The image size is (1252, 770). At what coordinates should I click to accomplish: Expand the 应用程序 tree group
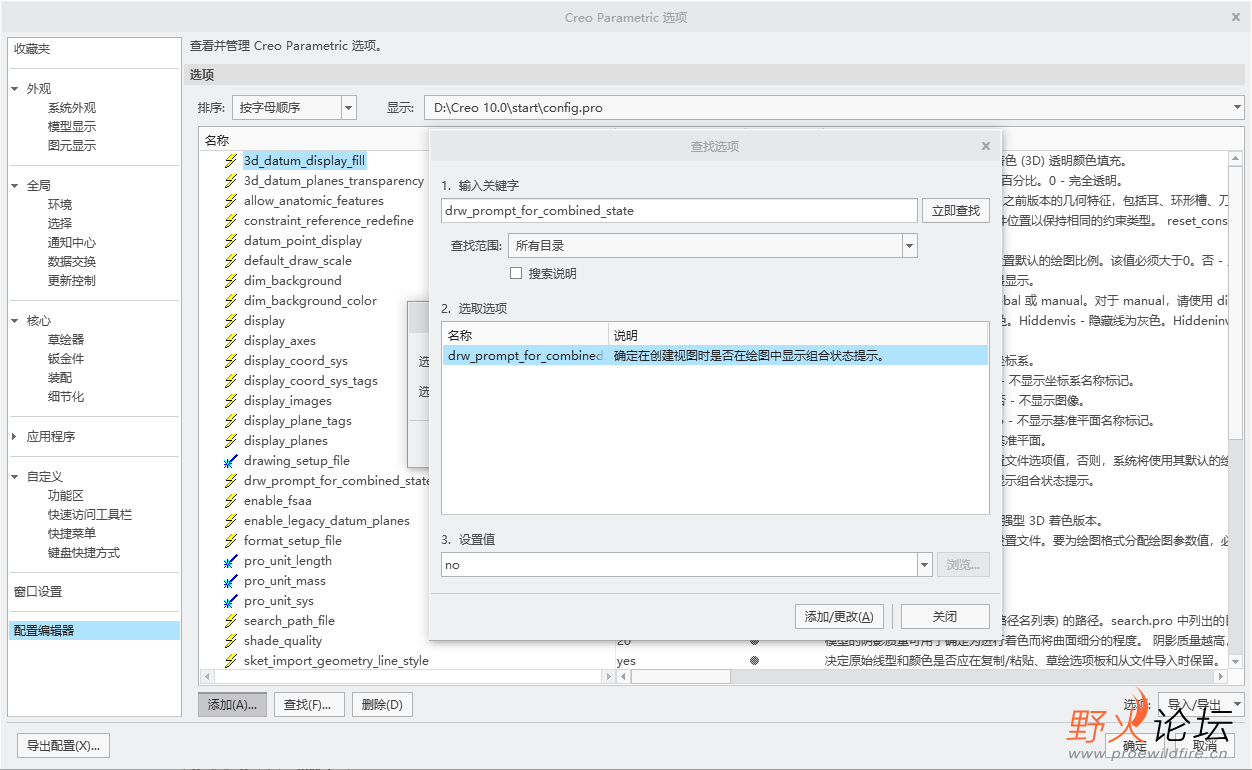15,437
